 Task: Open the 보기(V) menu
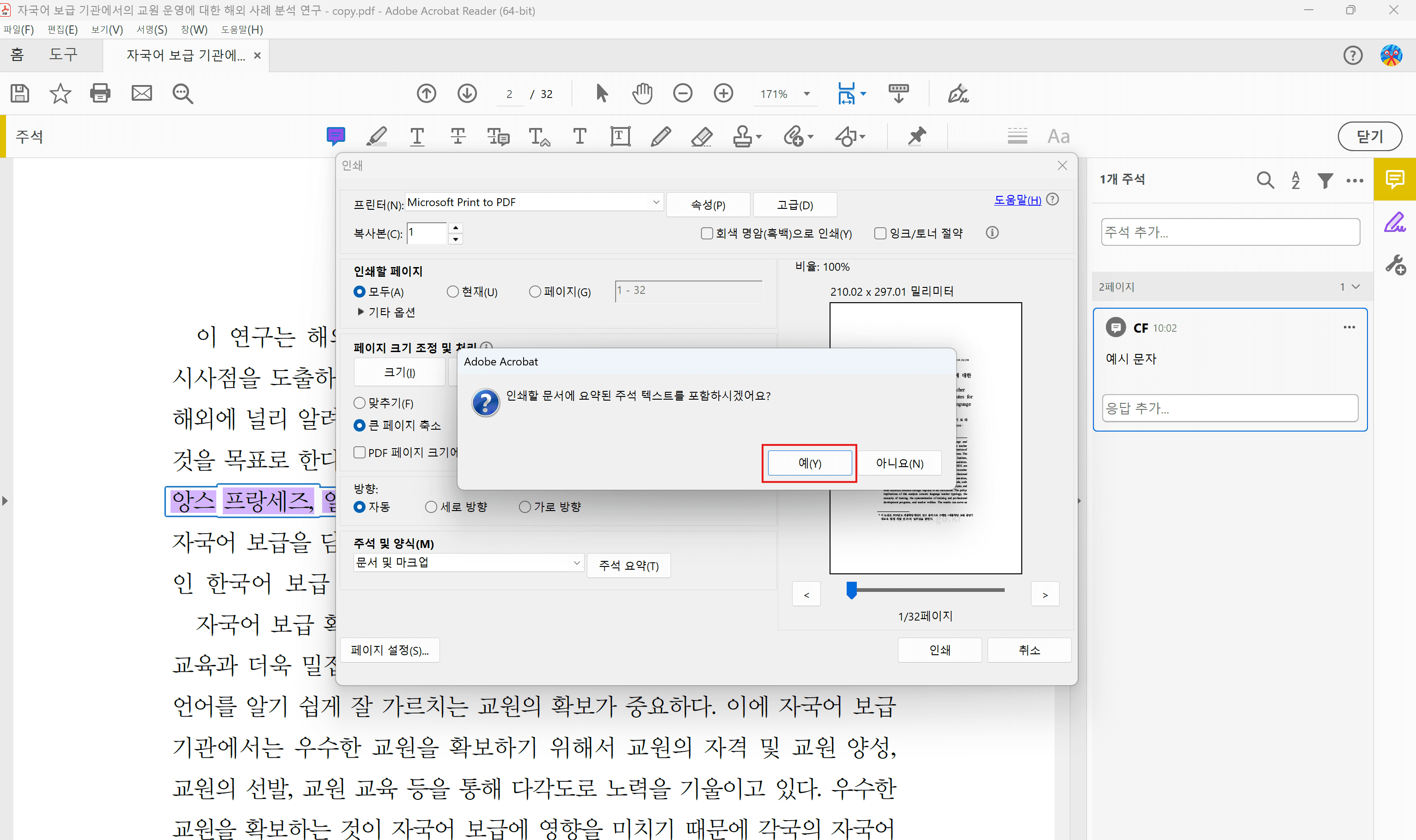[x=107, y=30]
